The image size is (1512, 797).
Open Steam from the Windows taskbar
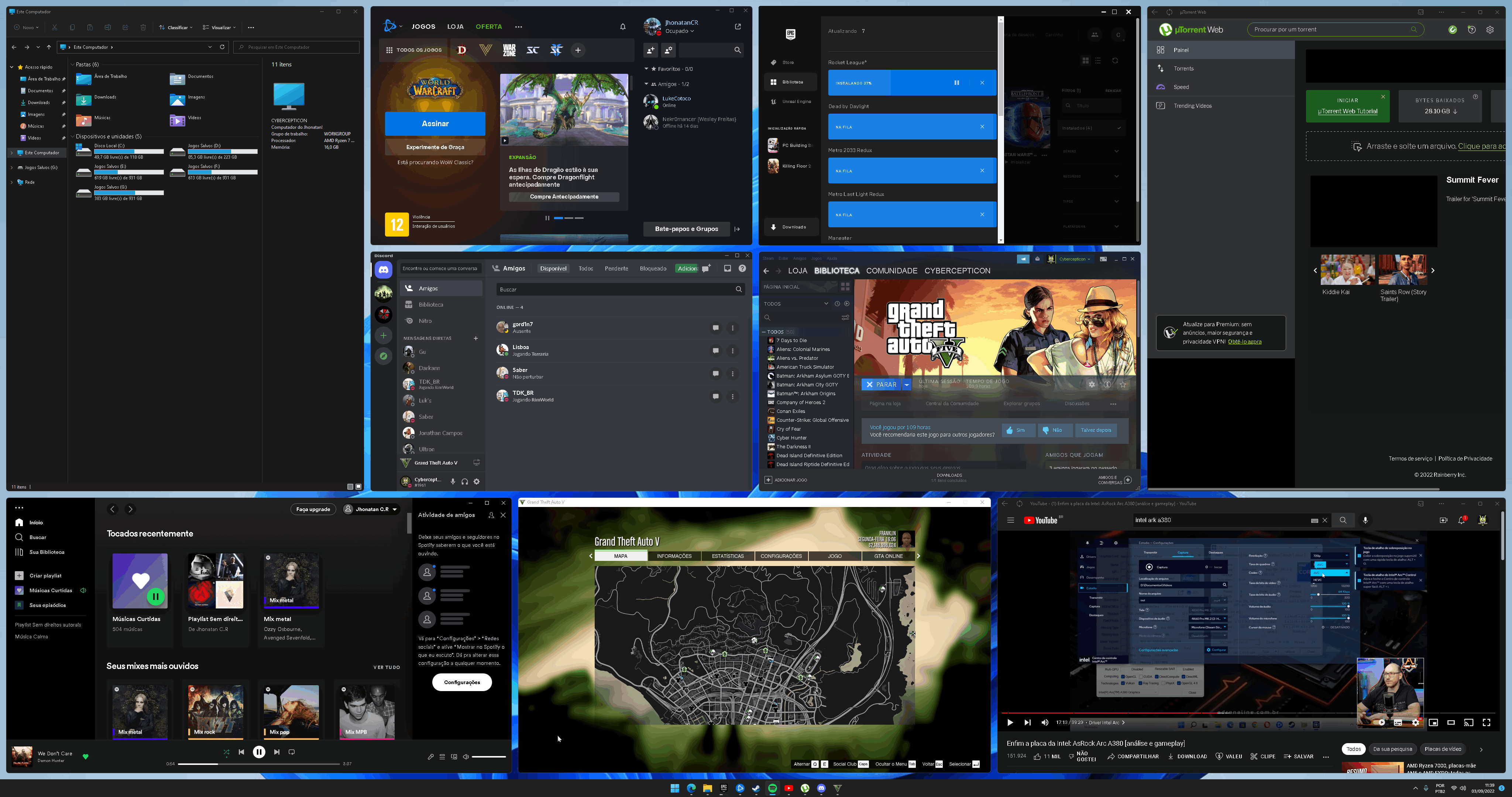[756, 788]
